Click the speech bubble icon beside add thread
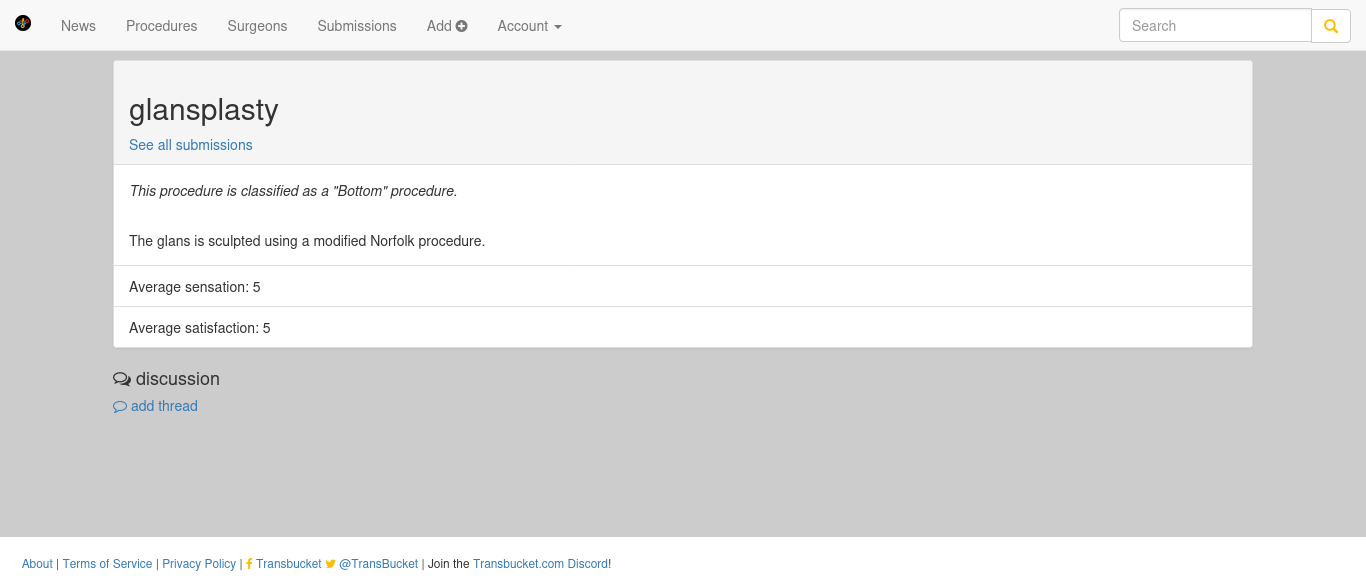The image size is (1366, 587). point(120,407)
